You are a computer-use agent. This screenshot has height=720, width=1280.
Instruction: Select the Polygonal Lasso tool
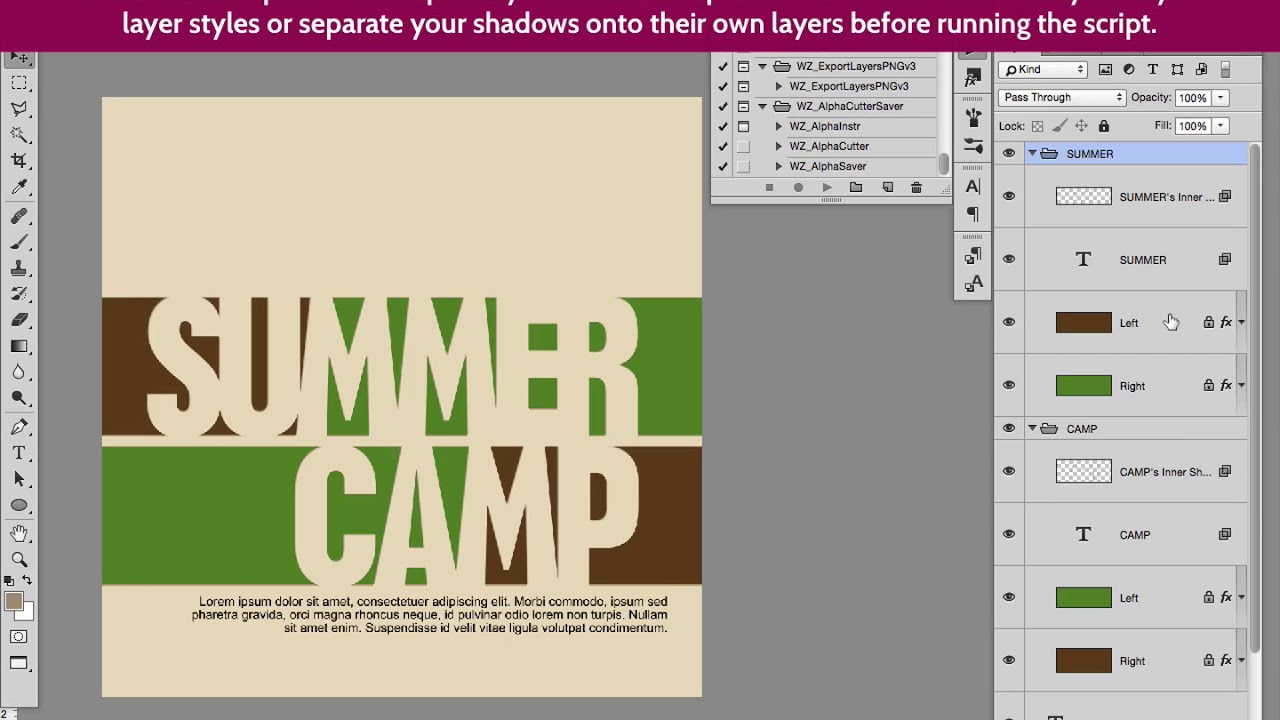[x=19, y=109]
